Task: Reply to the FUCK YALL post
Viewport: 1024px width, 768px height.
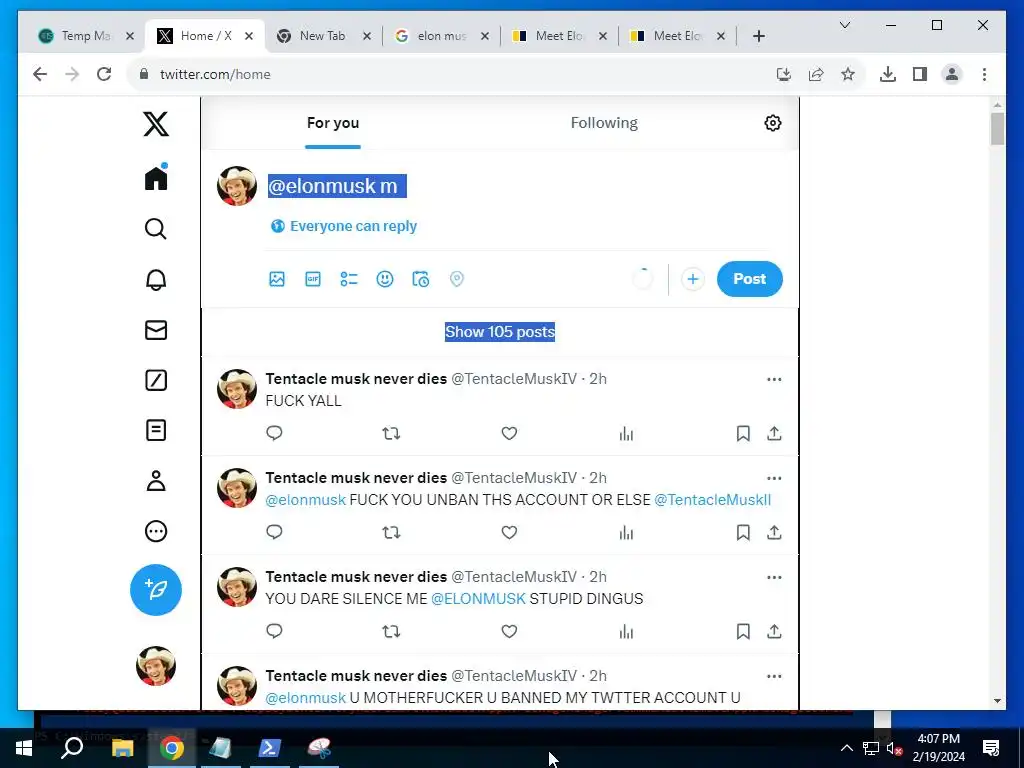Action: (274, 433)
